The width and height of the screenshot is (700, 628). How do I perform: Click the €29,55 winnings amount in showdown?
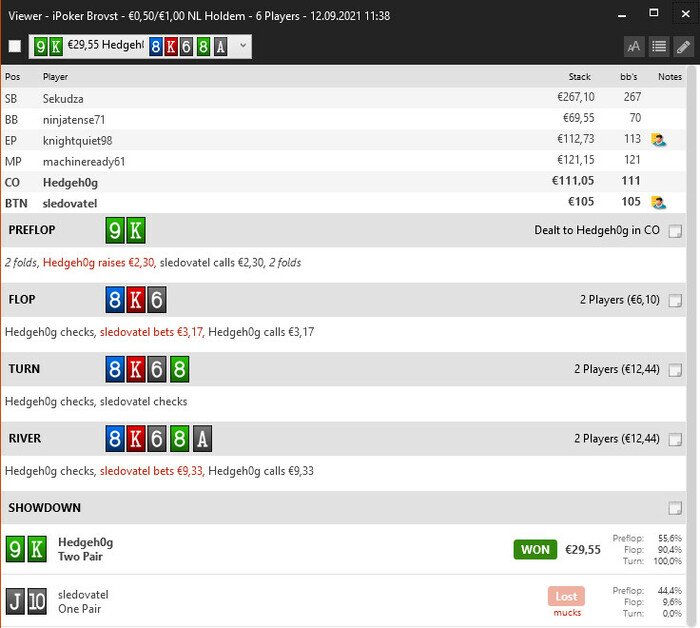(x=583, y=549)
